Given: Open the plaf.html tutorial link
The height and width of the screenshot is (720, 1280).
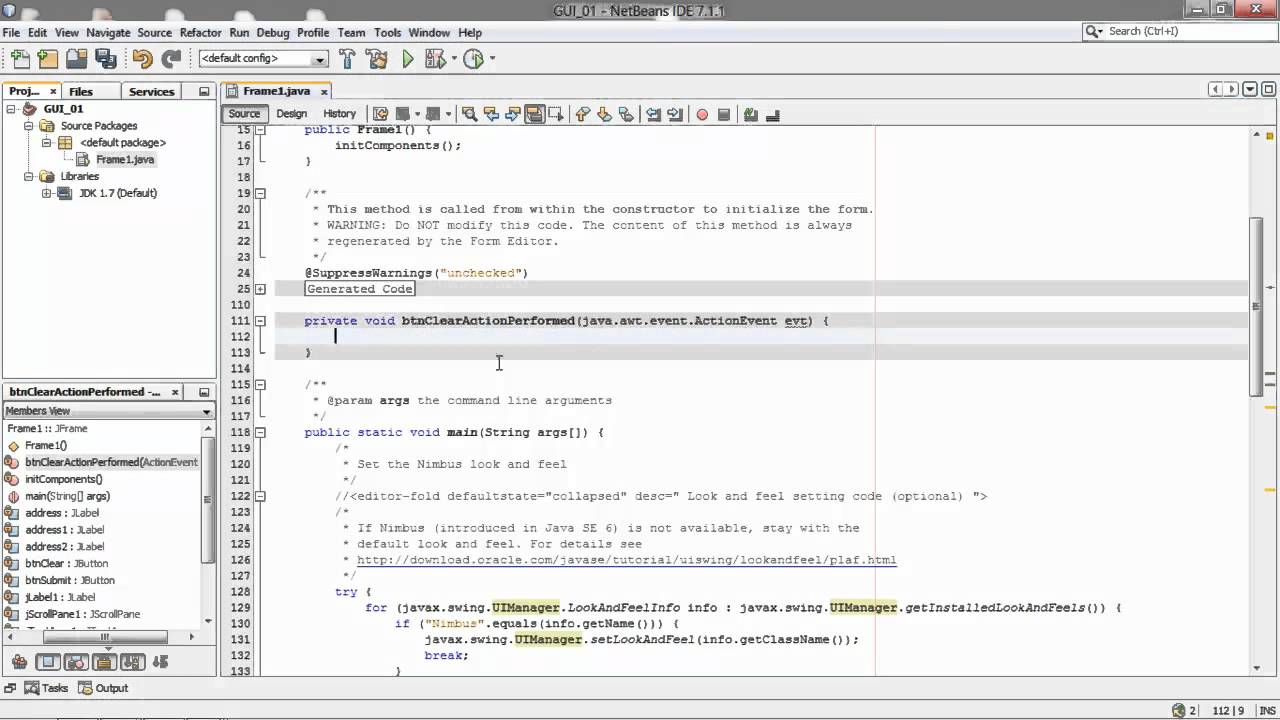Looking at the screenshot, I should tap(626, 560).
